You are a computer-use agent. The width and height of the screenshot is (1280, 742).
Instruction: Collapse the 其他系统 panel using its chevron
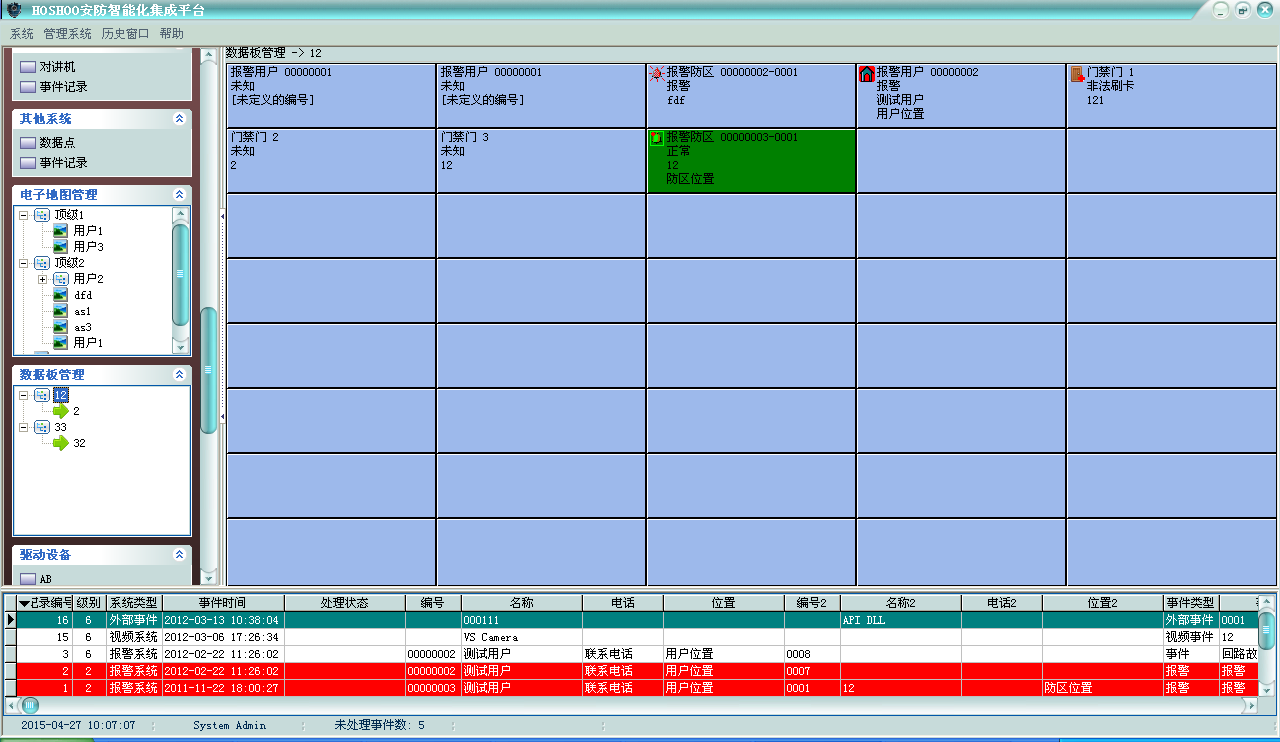(x=179, y=119)
